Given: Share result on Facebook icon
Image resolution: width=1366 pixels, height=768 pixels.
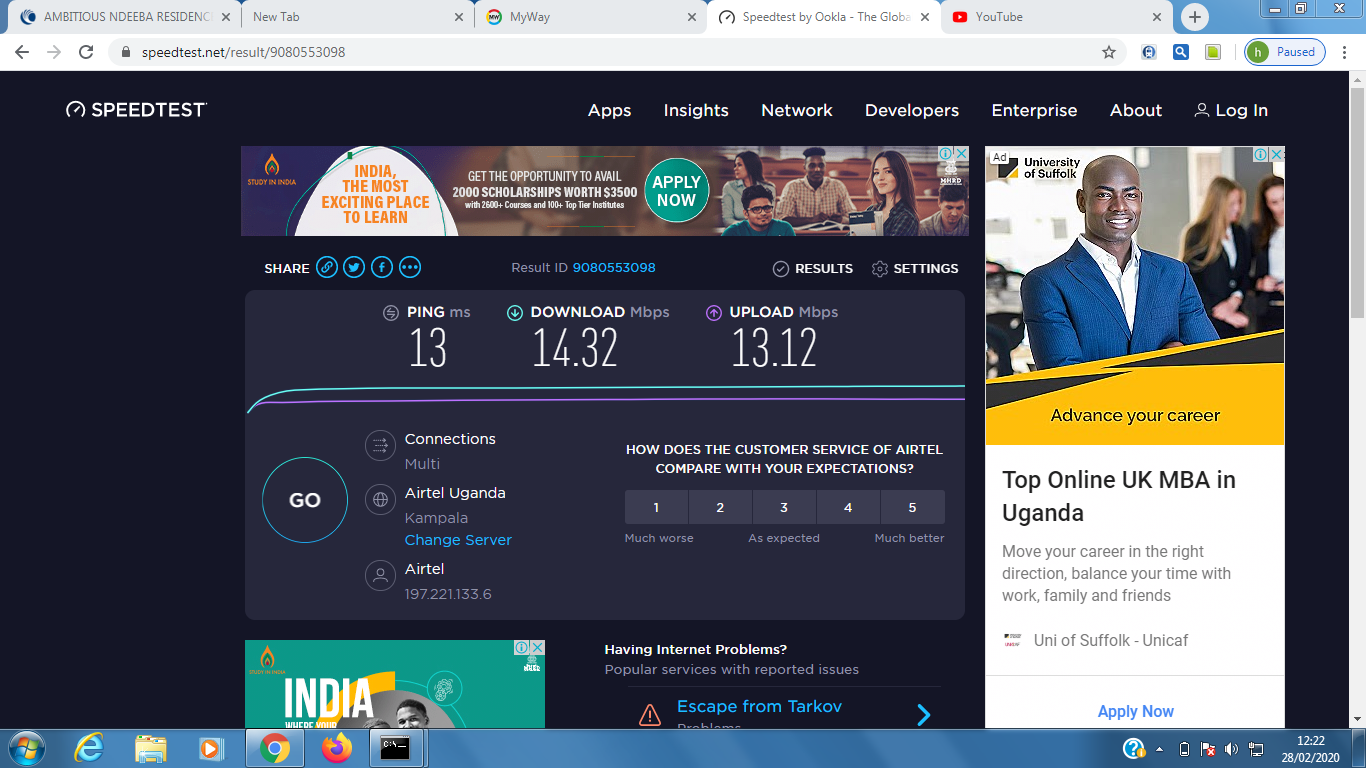Looking at the screenshot, I should coord(382,267).
